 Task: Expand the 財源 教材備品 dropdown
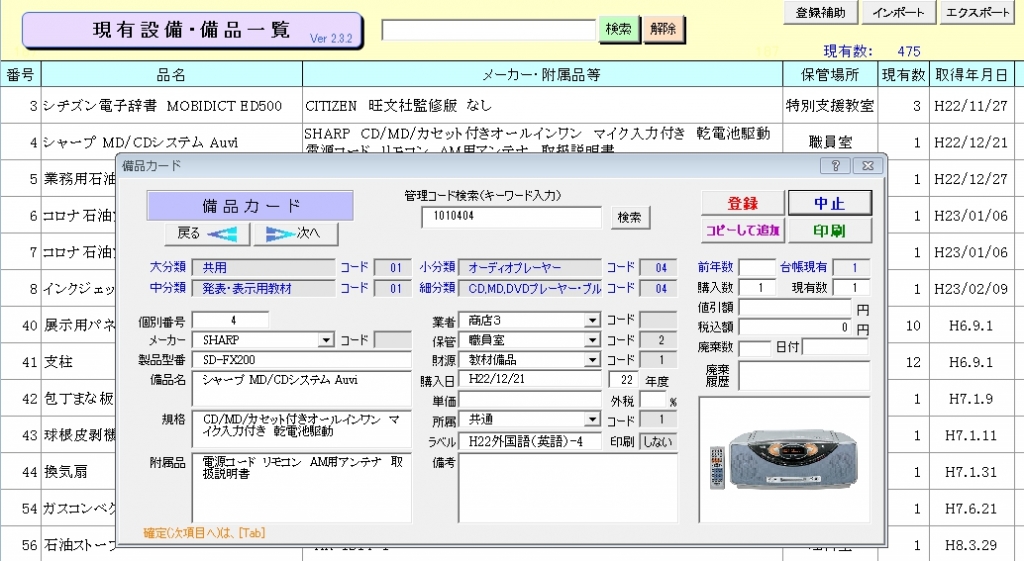pyautogui.click(x=593, y=360)
